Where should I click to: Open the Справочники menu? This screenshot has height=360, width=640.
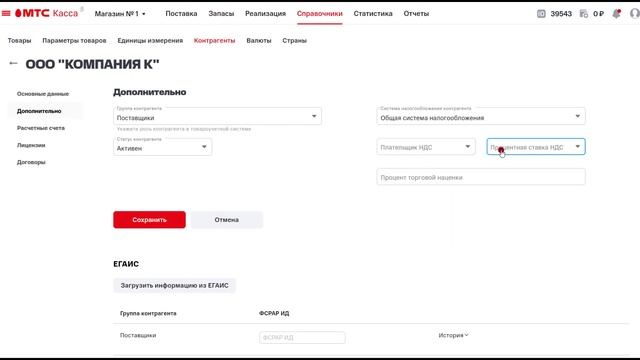click(320, 13)
